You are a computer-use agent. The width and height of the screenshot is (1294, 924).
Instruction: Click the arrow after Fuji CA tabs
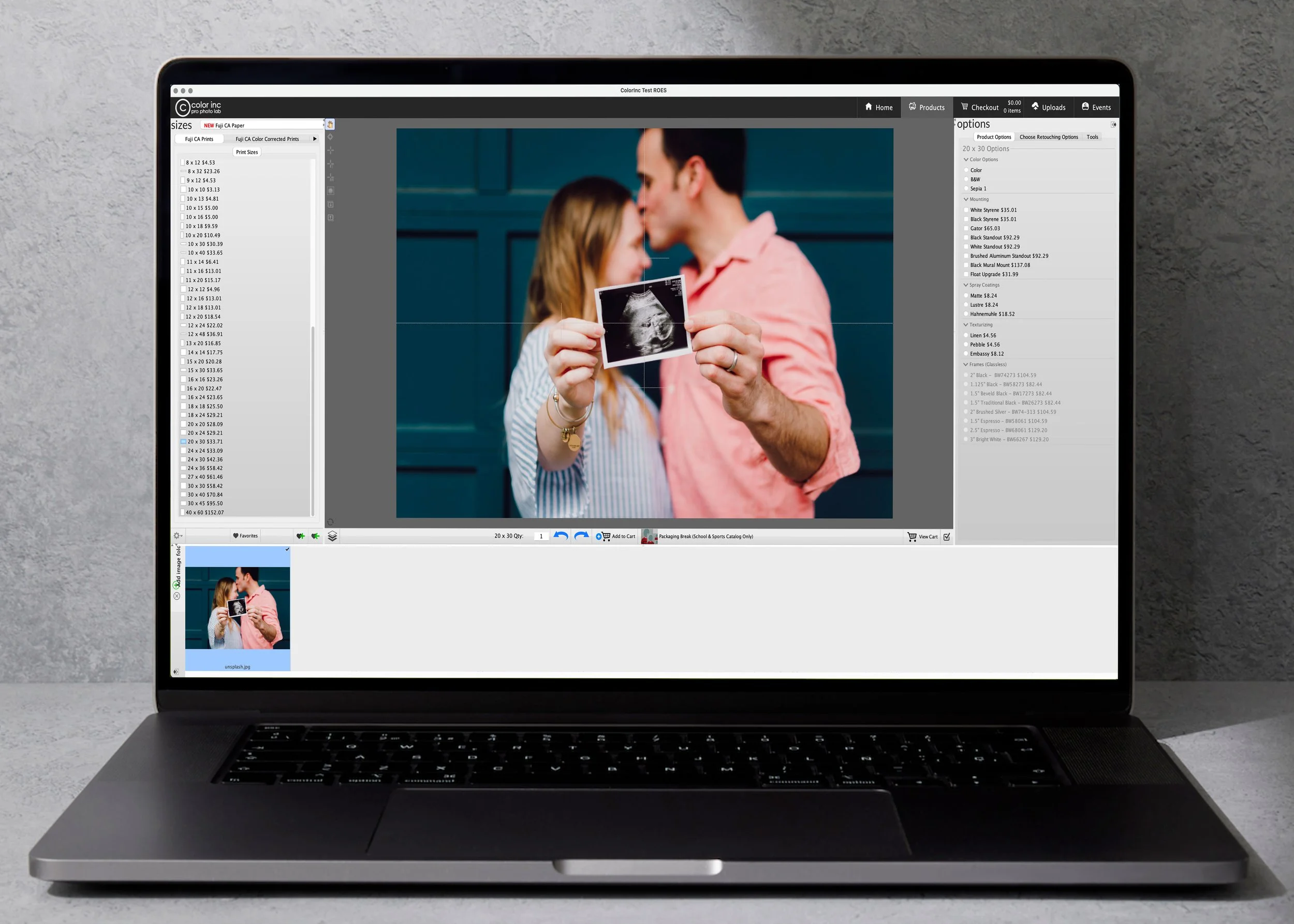click(315, 139)
